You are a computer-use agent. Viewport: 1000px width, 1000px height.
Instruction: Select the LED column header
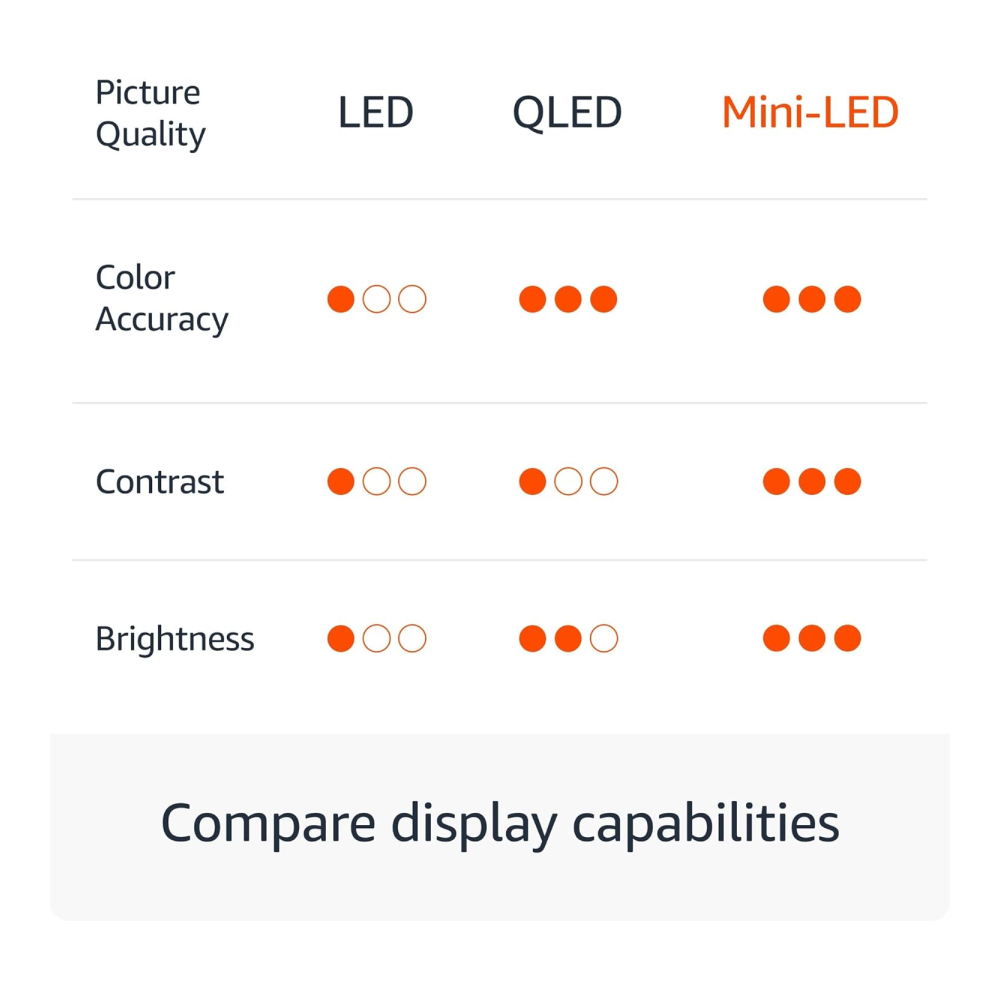point(376,113)
